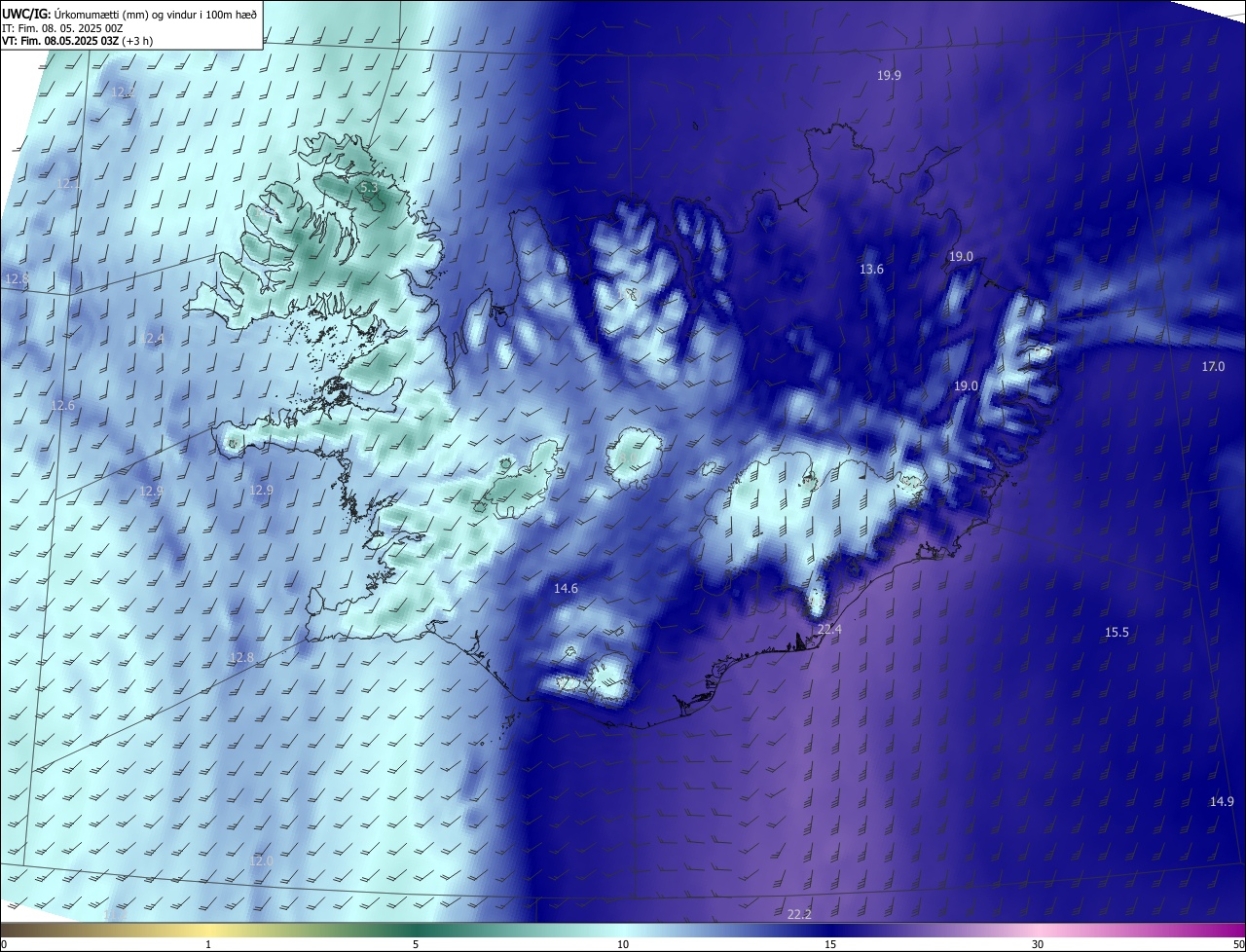The image size is (1246, 952).
Task: Click the 5 tick on the color scale
Action: coord(416,944)
